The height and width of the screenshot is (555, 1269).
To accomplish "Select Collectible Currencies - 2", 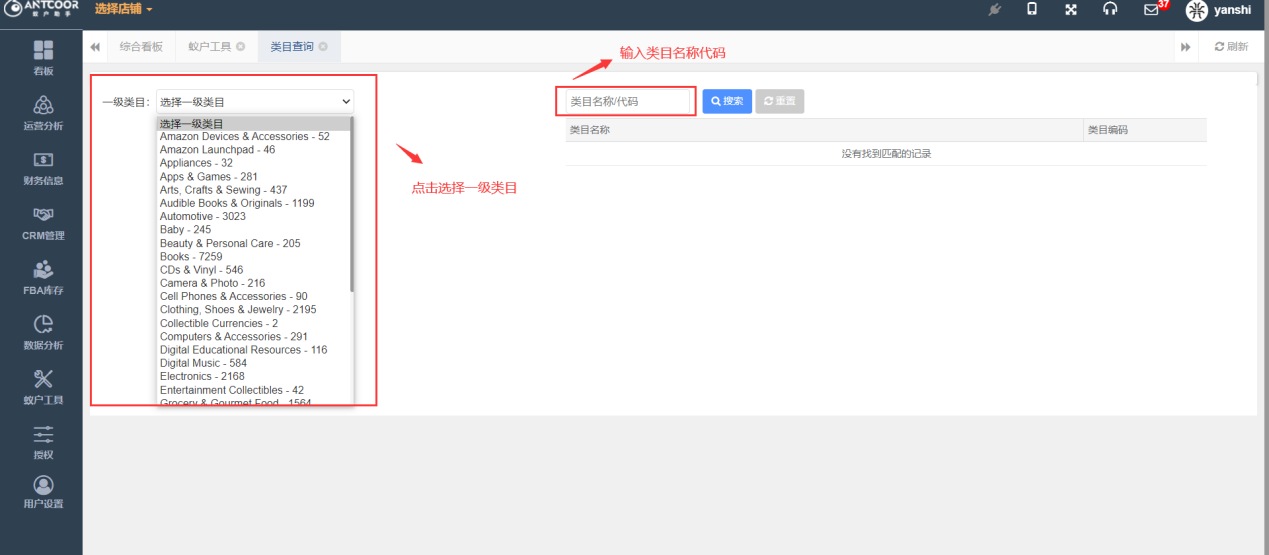I will (x=253, y=323).
